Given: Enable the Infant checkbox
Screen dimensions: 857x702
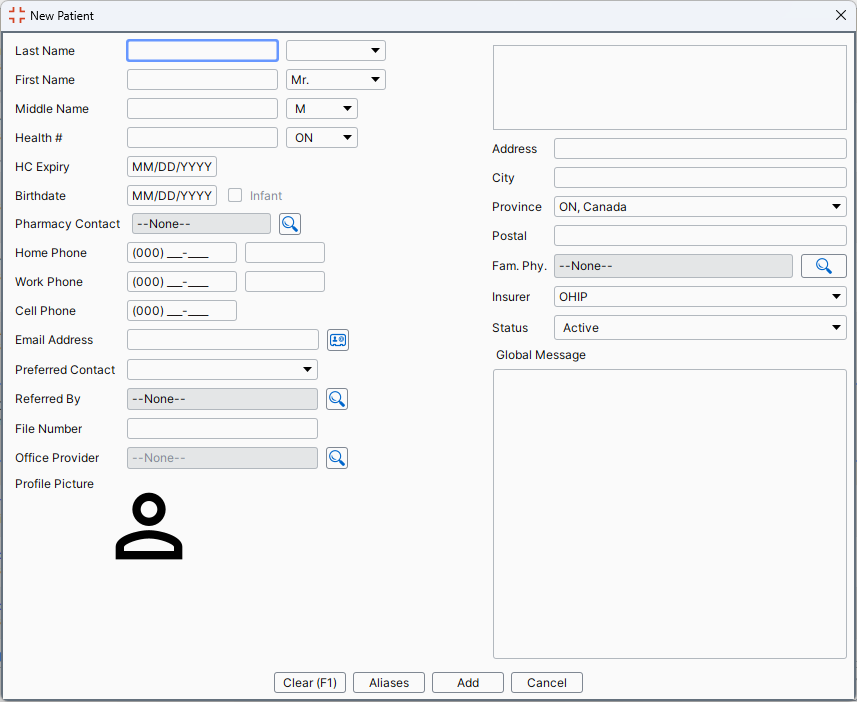Looking at the screenshot, I should pyautogui.click(x=235, y=196).
